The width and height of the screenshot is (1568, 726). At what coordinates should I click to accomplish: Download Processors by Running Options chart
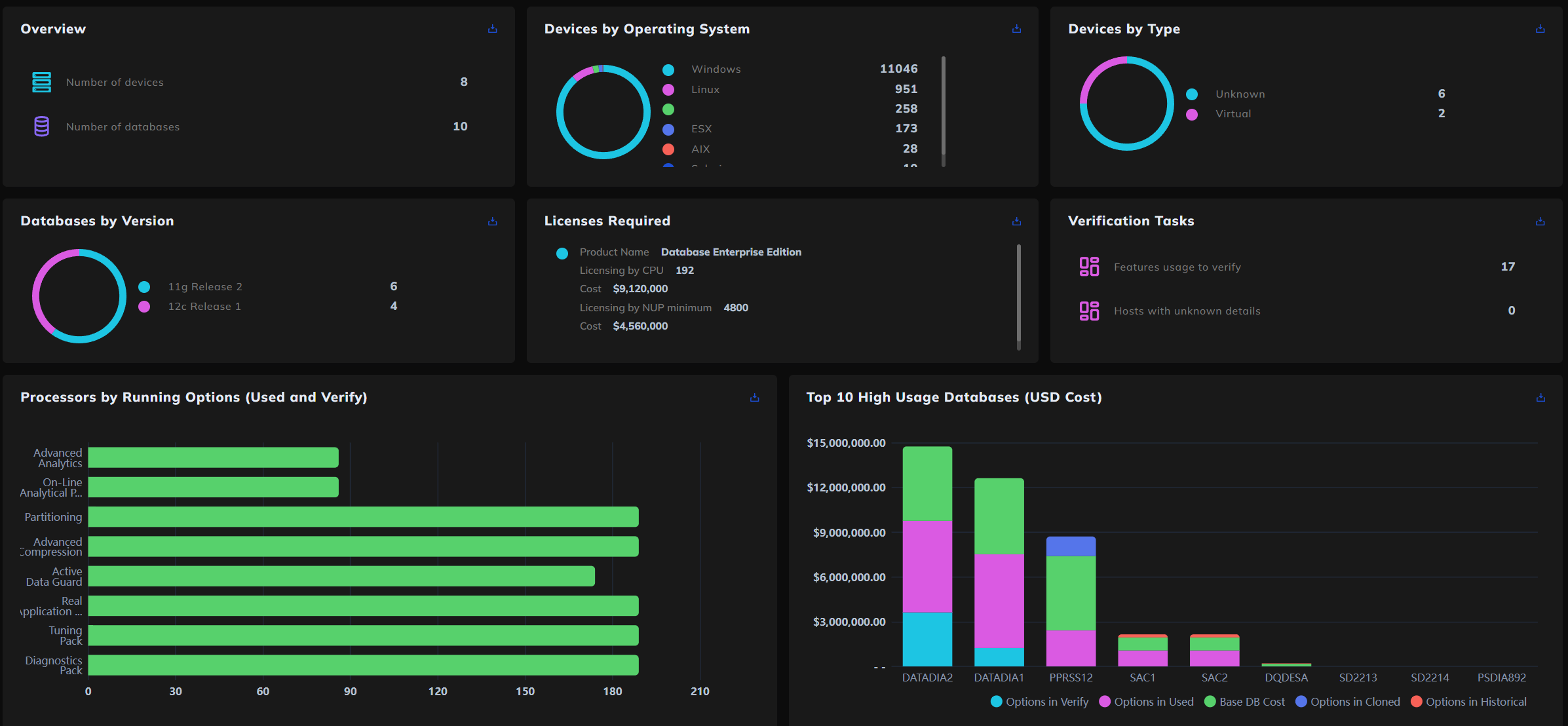tap(754, 398)
